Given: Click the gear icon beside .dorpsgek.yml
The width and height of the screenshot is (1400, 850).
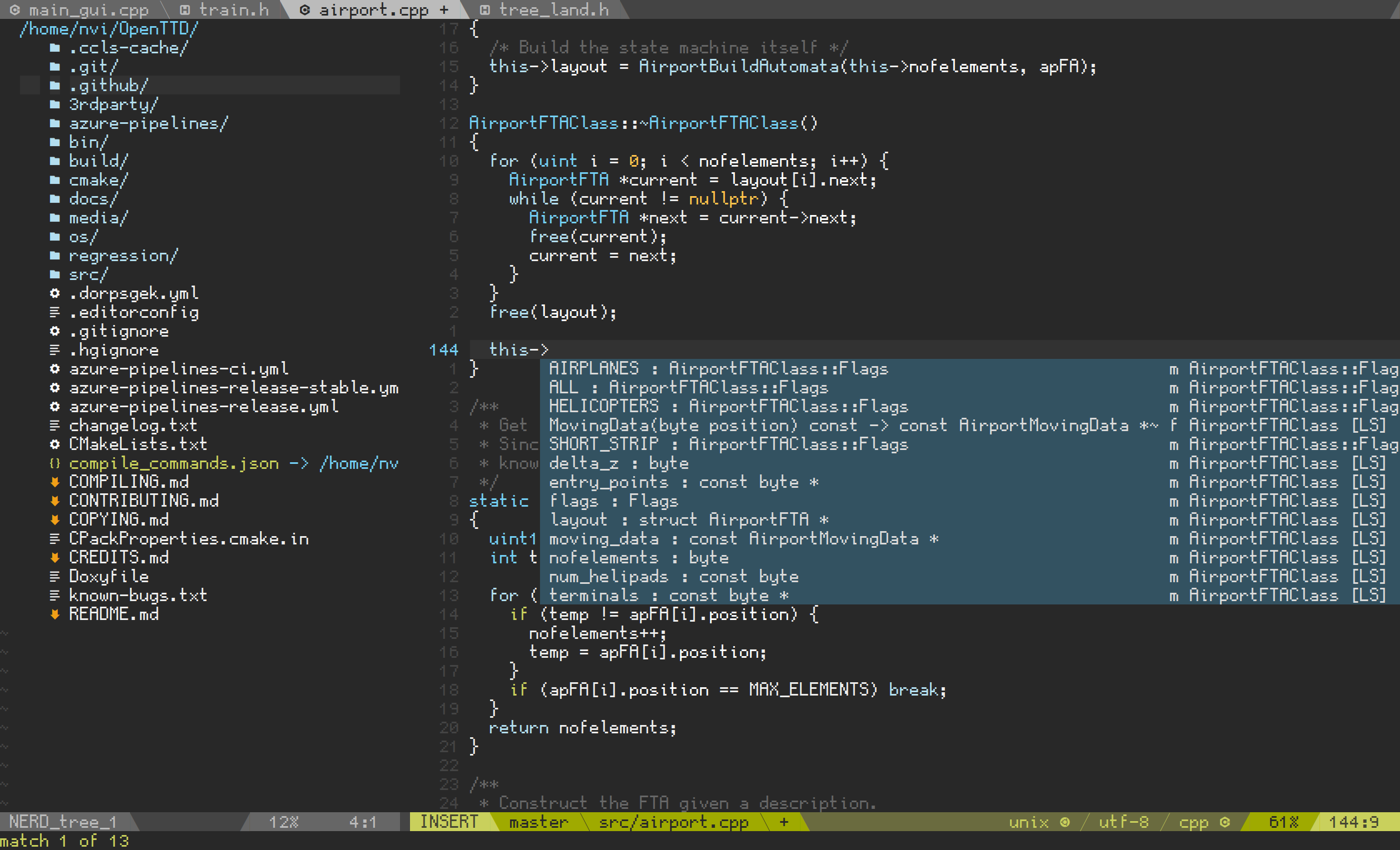Looking at the screenshot, I should click(54, 293).
